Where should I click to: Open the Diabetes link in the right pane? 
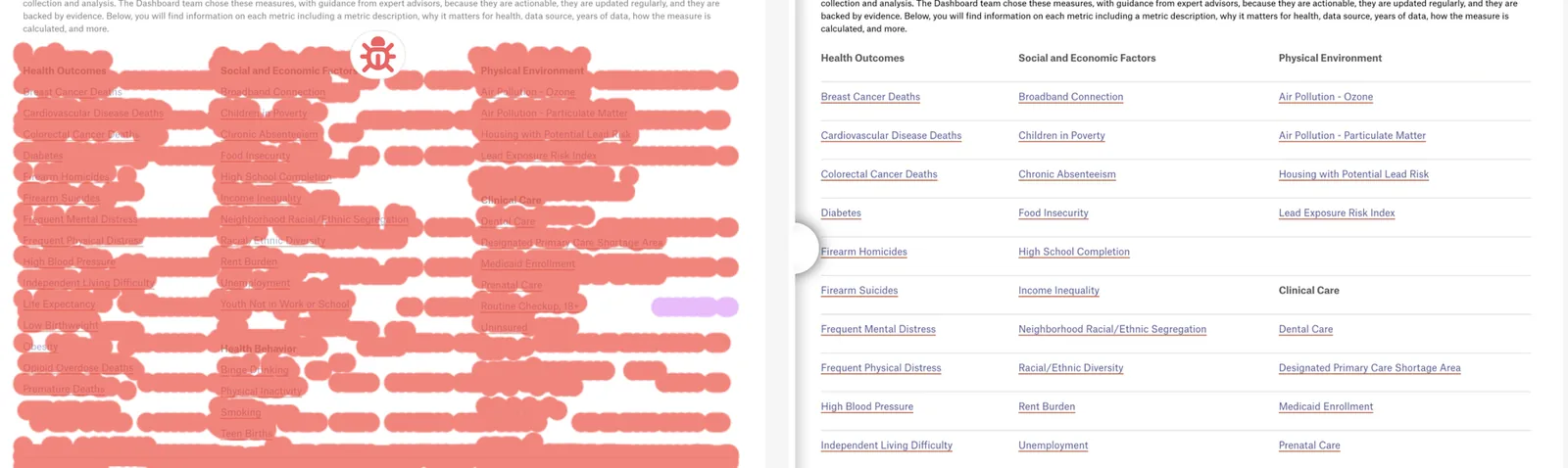click(x=841, y=213)
